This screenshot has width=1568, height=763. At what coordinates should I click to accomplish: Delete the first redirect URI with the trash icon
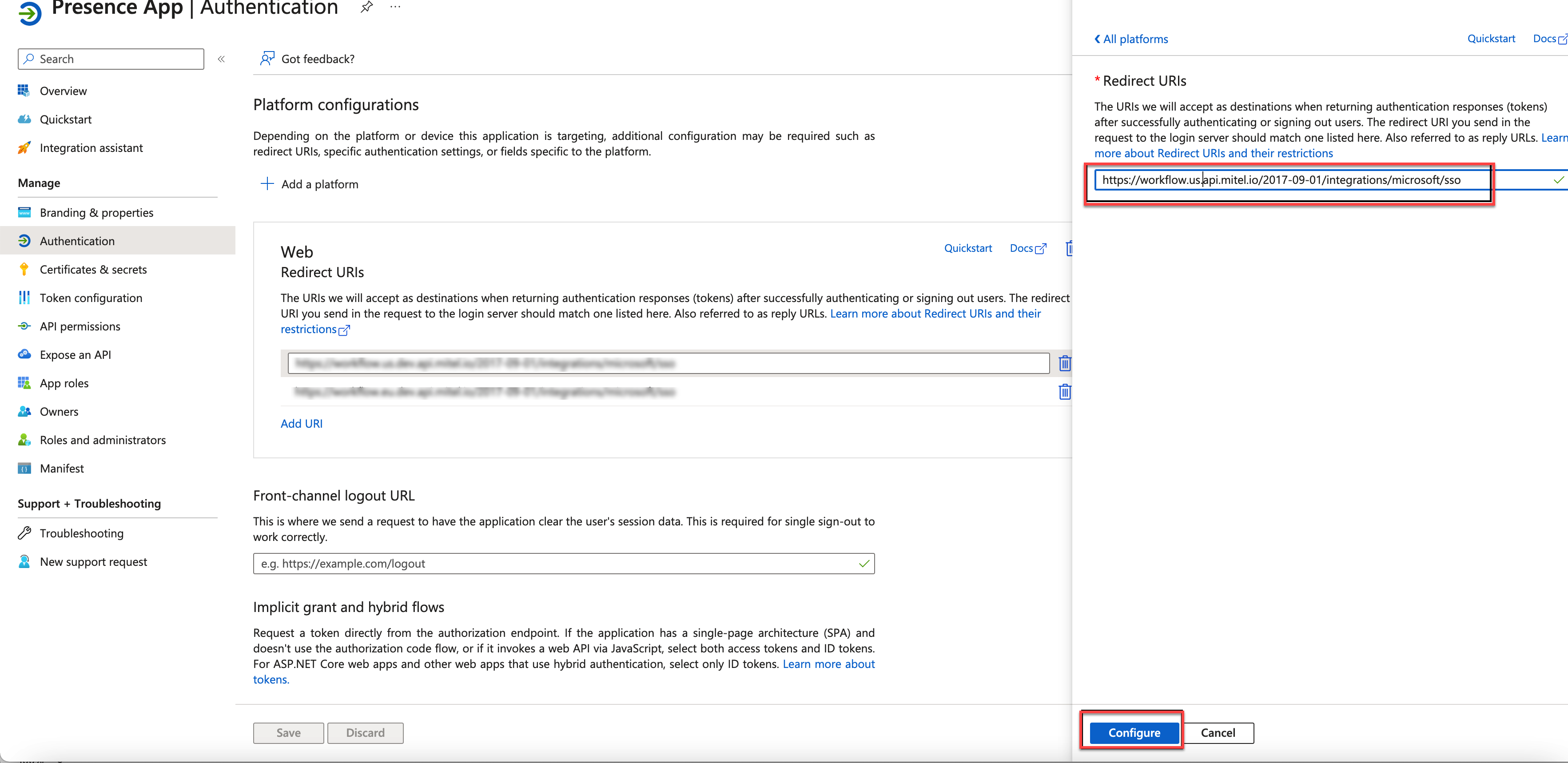(x=1064, y=363)
